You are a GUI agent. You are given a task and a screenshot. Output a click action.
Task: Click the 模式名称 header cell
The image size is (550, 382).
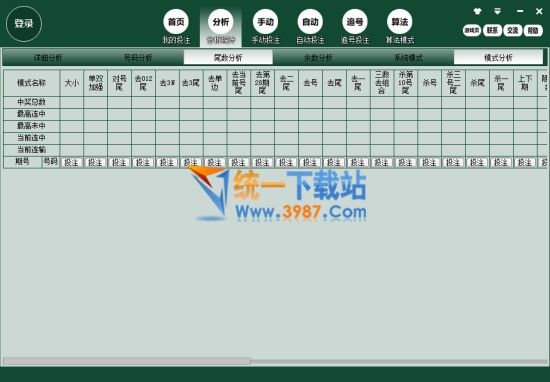(32, 83)
